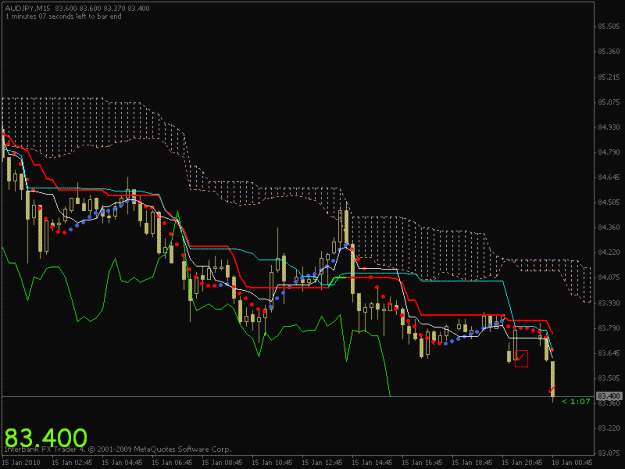Click the "15 Jan 2010" time axis label
Viewport: 625px width, 469px height.
point(22,463)
